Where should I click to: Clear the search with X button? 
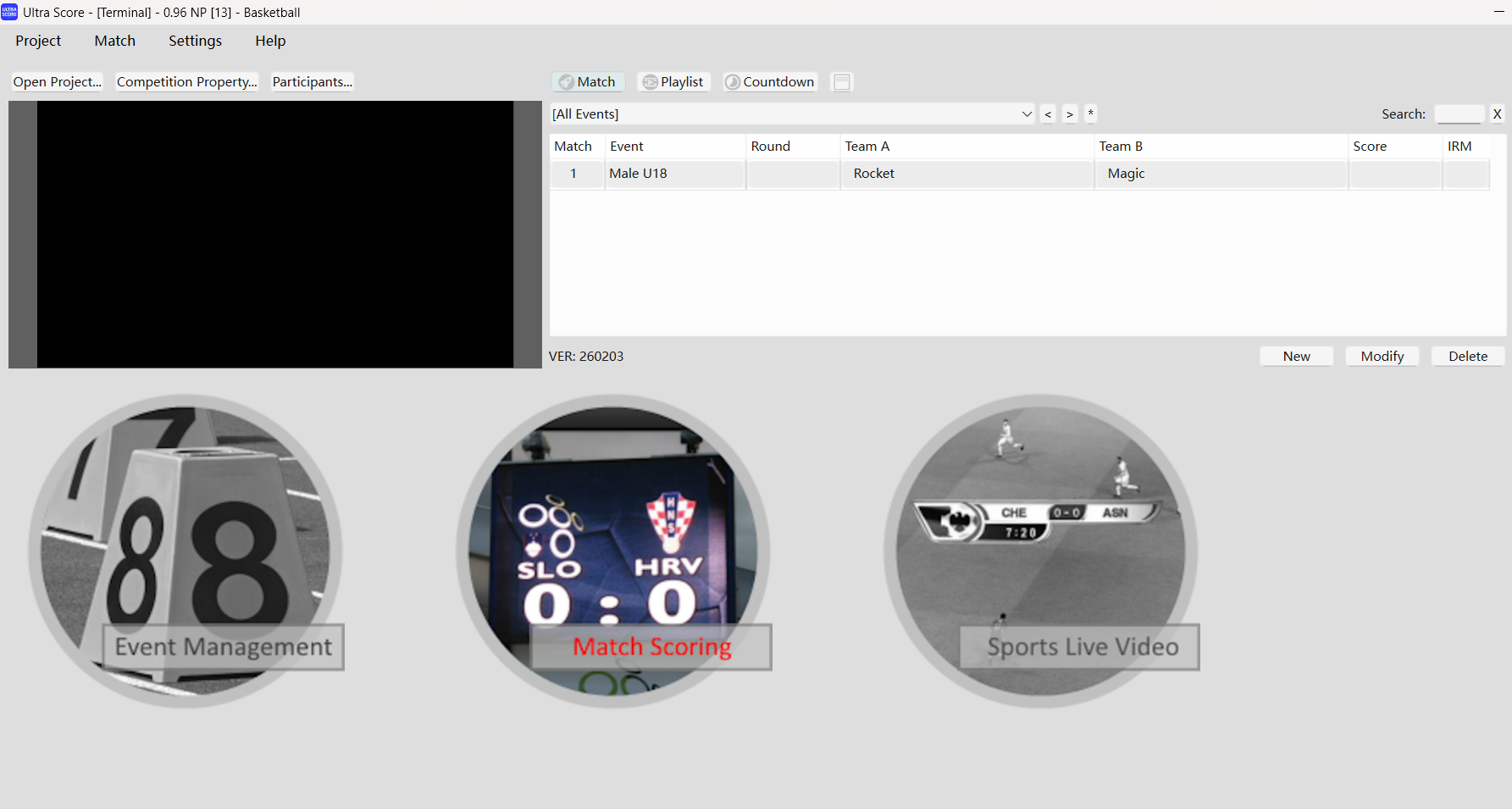click(x=1497, y=114)
